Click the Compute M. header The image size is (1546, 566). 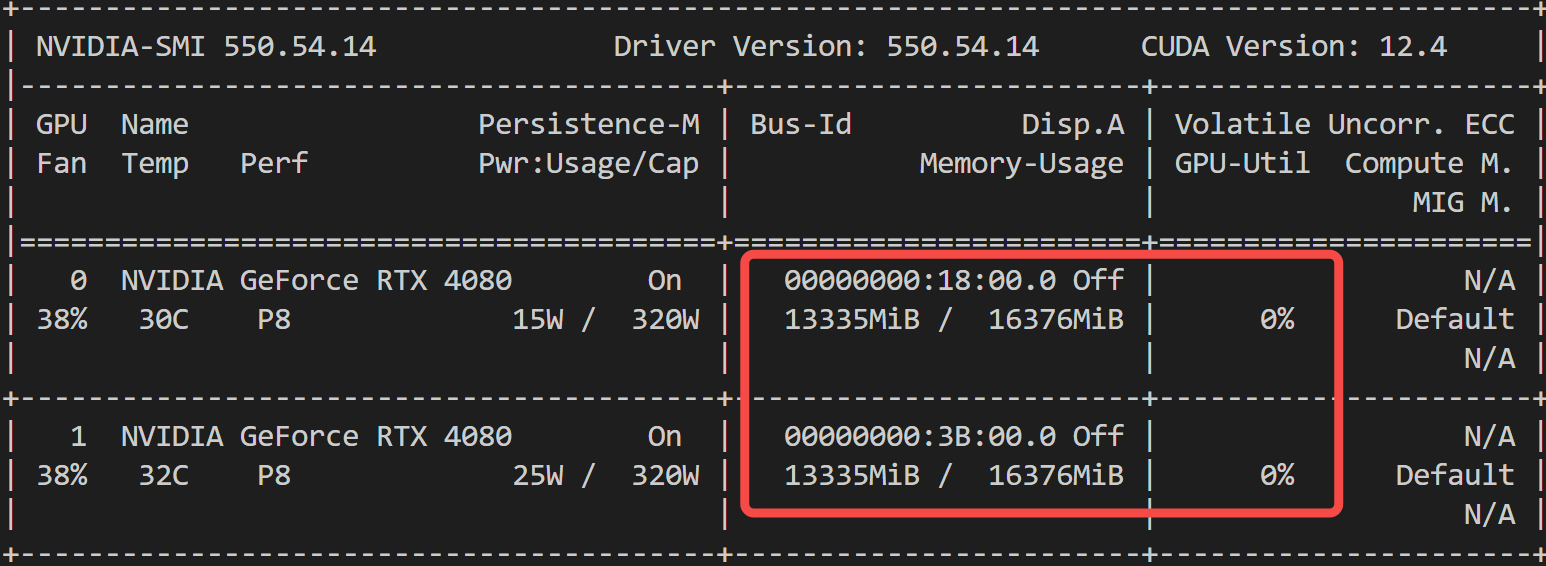coord(1429,163)
